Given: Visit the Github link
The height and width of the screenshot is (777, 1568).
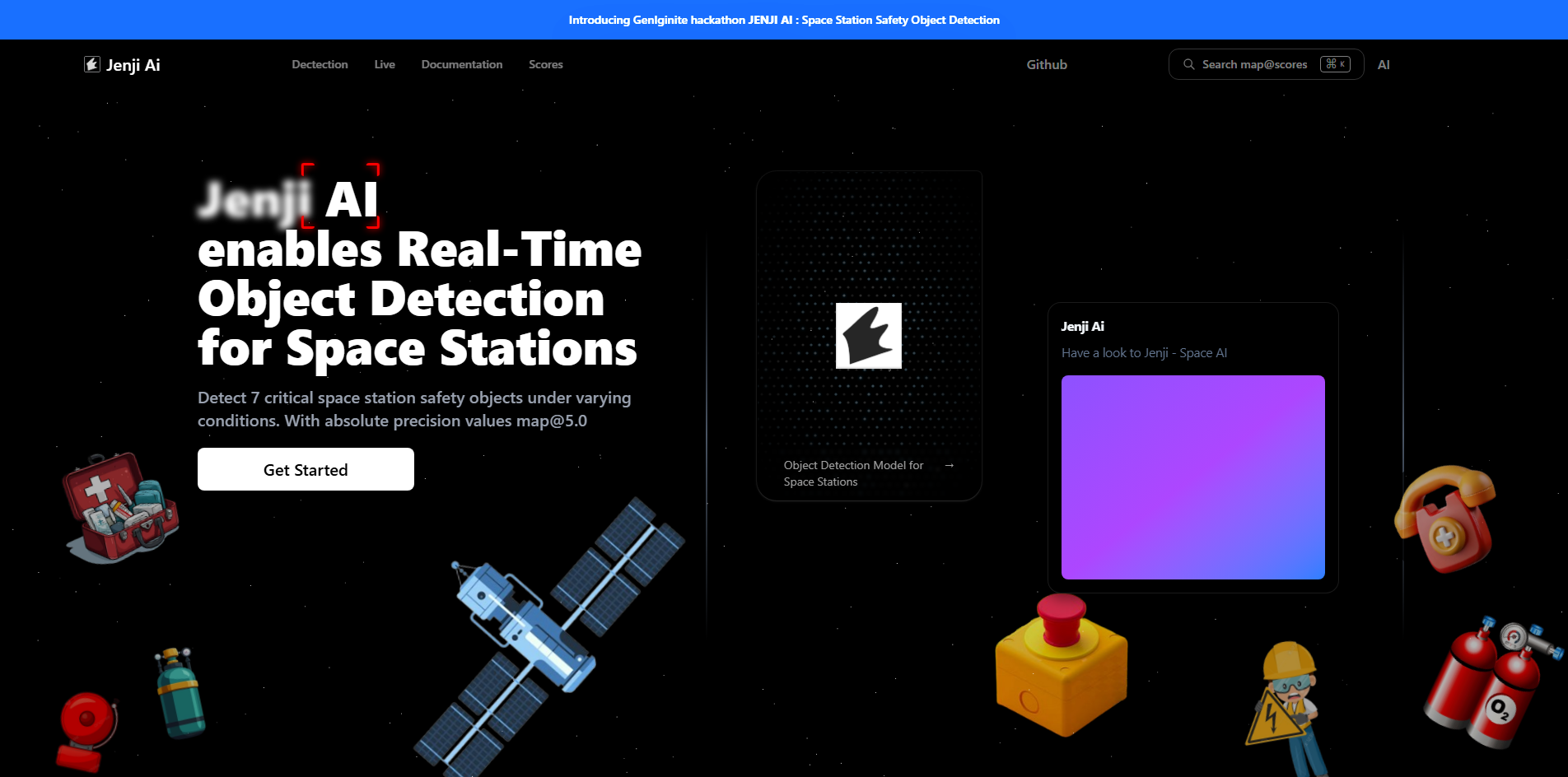Looking at the screenshot, I should pyautogui.click(x=1046, y=64).
